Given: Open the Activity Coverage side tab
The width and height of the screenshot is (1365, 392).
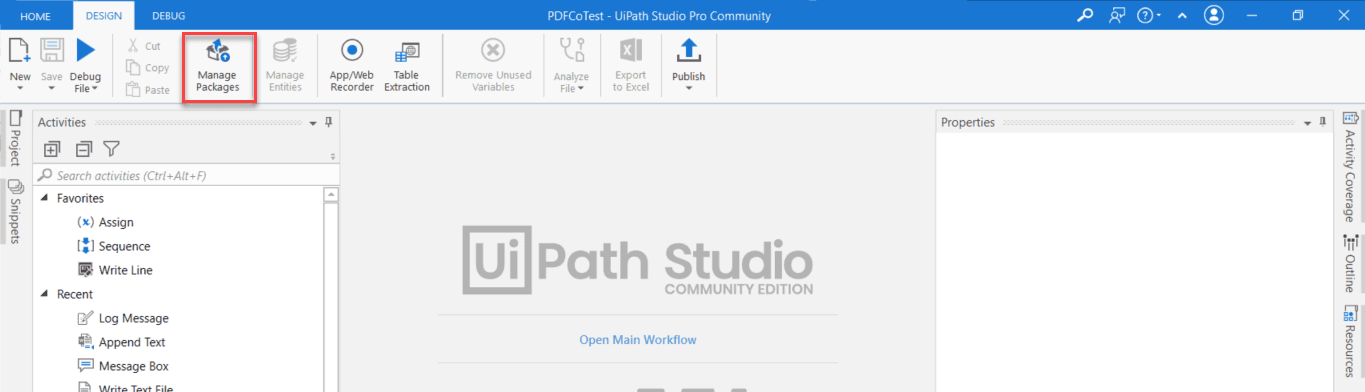Looking at the screenshot, I should [1350, 166].
